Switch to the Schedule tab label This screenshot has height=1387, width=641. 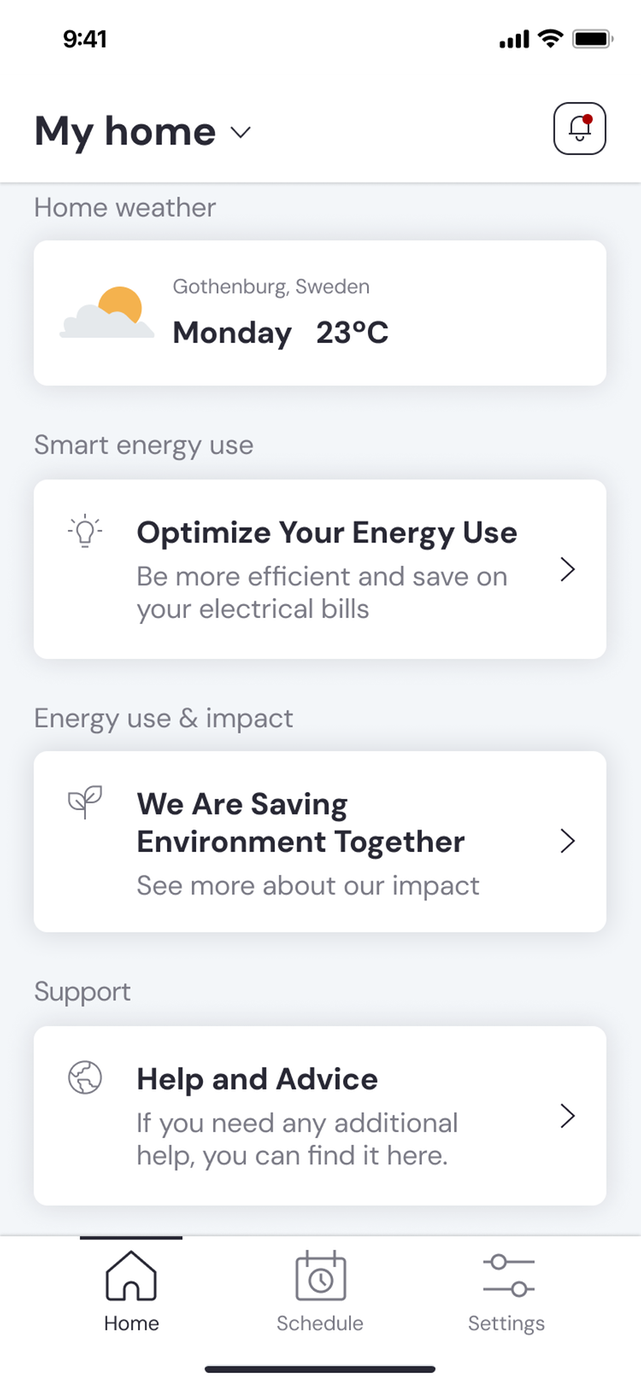click(320, 1323)
